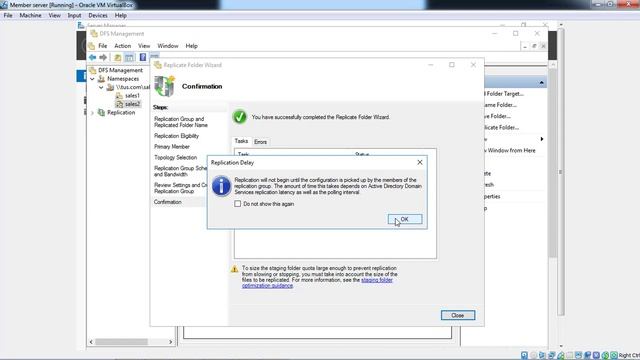Click the Right Ctrl host key indicator
The height and width of the screenshot is (360, 640).
point(629,356)
